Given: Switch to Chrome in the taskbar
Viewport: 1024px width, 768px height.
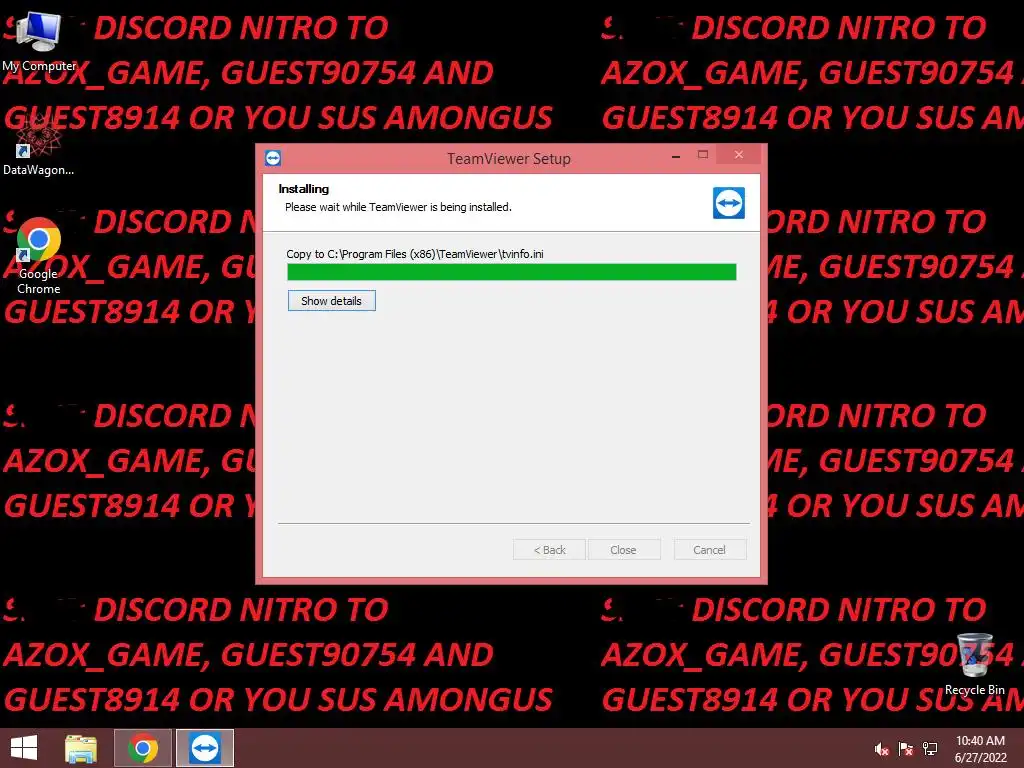Looking at the screenshot, I should coord(143,748).
